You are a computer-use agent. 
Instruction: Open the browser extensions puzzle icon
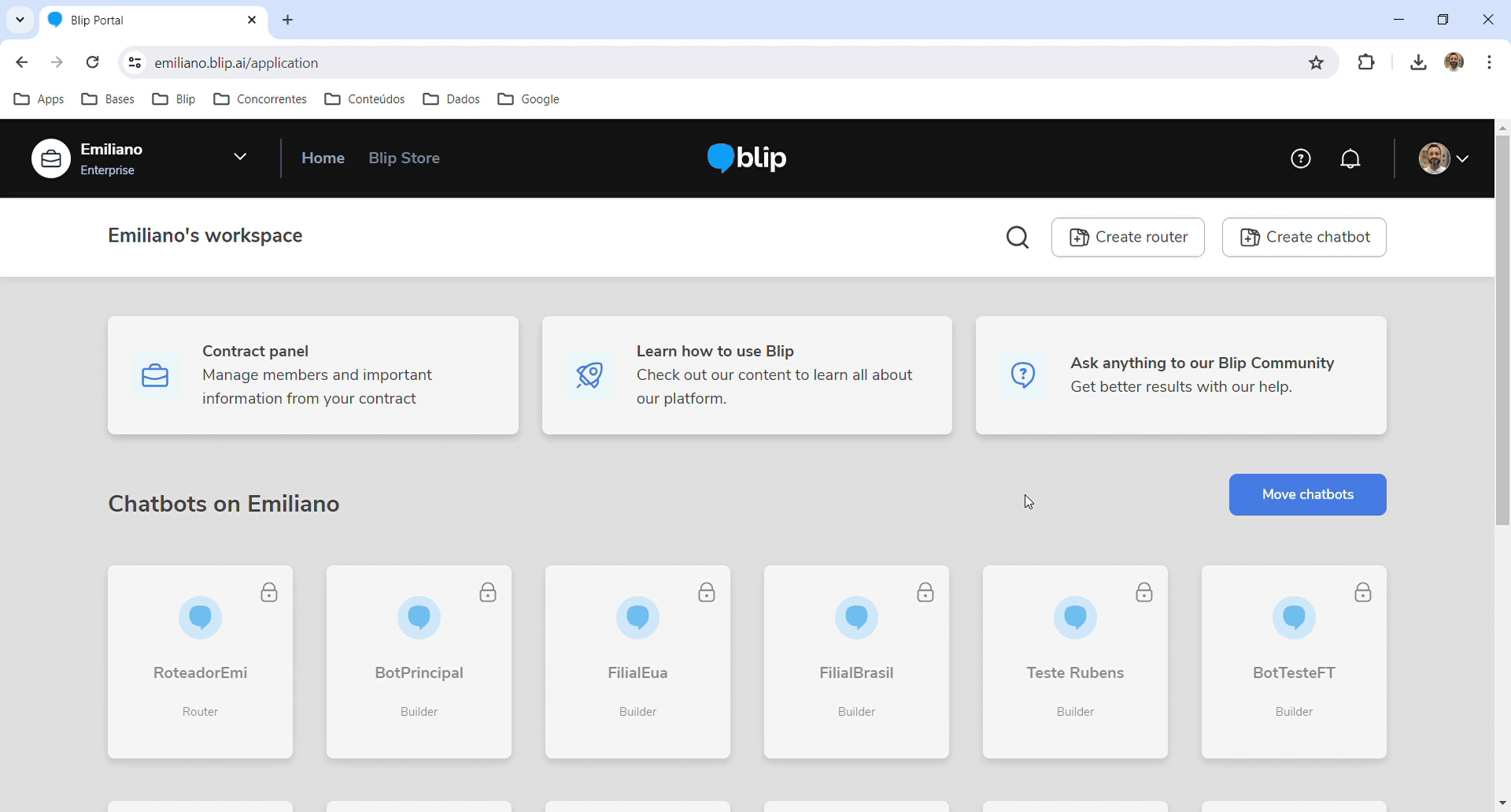pyautogui.click(x=1367, y=62)
